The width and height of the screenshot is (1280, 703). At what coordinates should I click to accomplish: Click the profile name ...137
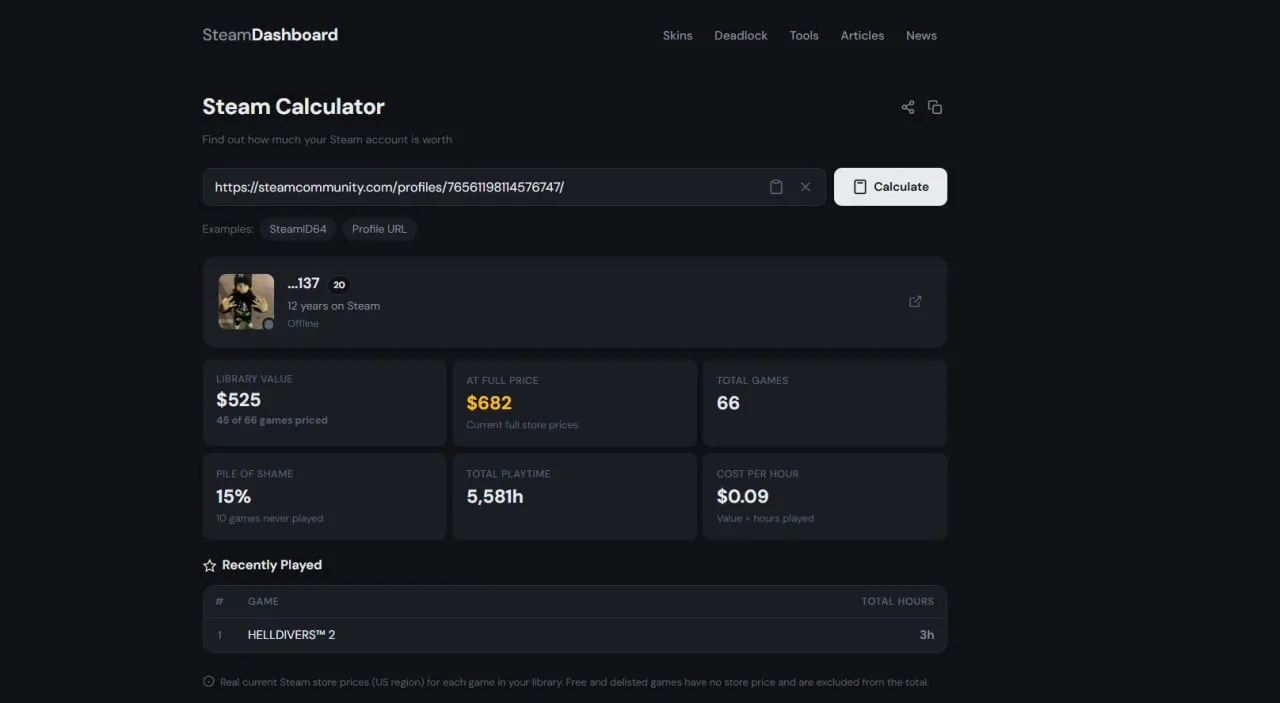click(x=303, y=284)
